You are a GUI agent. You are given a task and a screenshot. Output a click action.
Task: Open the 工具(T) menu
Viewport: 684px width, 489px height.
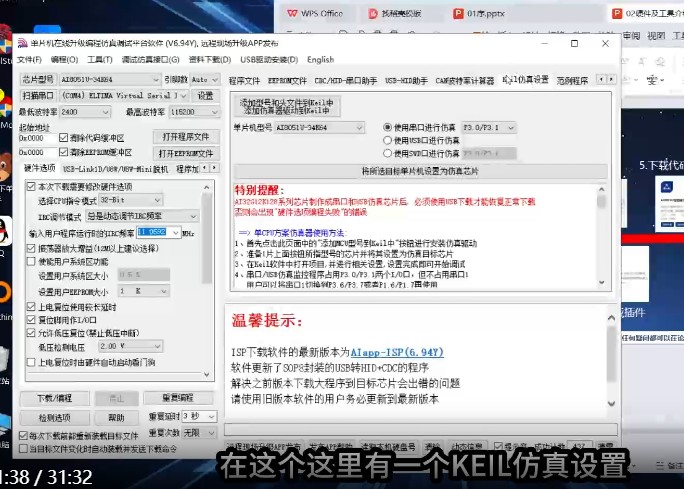pyautogui.click(x=99, y=59)
